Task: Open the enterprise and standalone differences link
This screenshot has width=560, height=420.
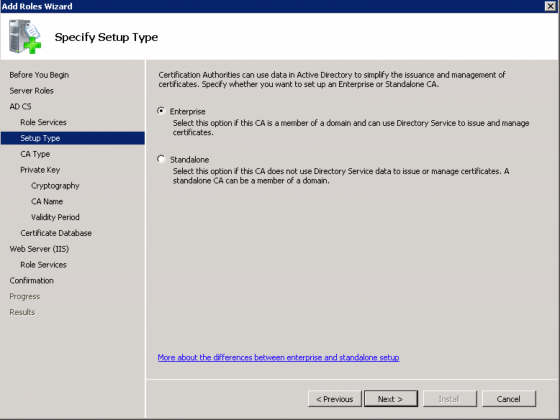Action: (278, 358)
